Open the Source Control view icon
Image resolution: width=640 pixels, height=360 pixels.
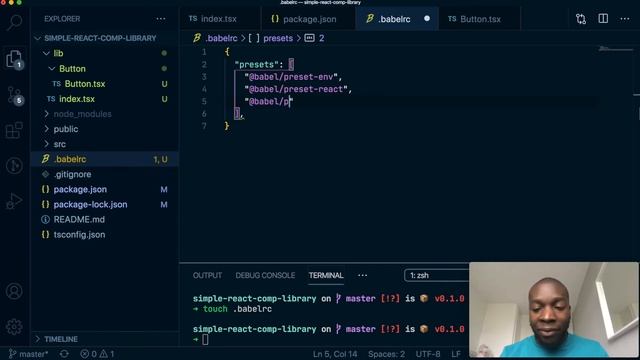coord(14,96)
